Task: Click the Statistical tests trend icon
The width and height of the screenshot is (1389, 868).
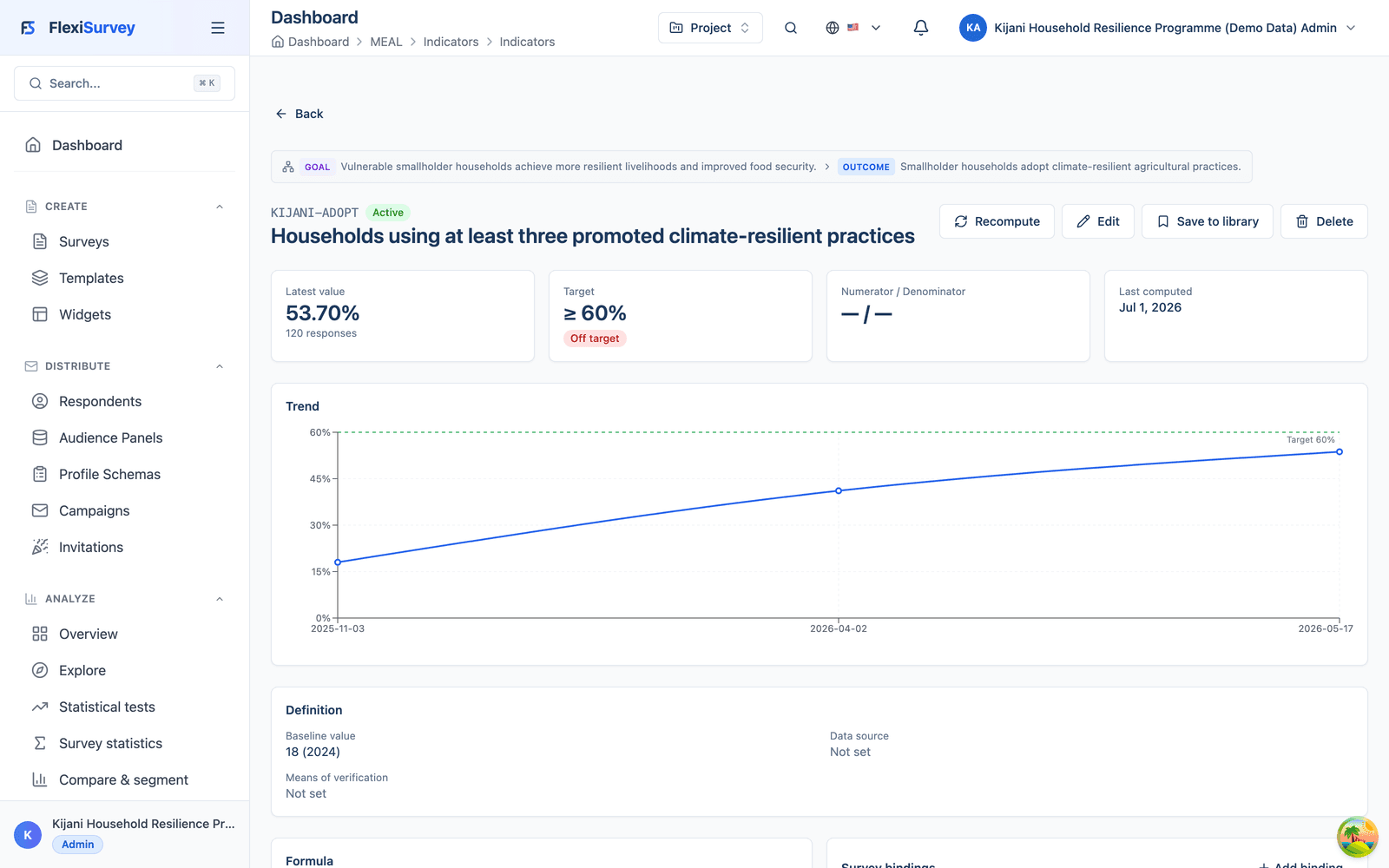Action: tap(40, 707)
